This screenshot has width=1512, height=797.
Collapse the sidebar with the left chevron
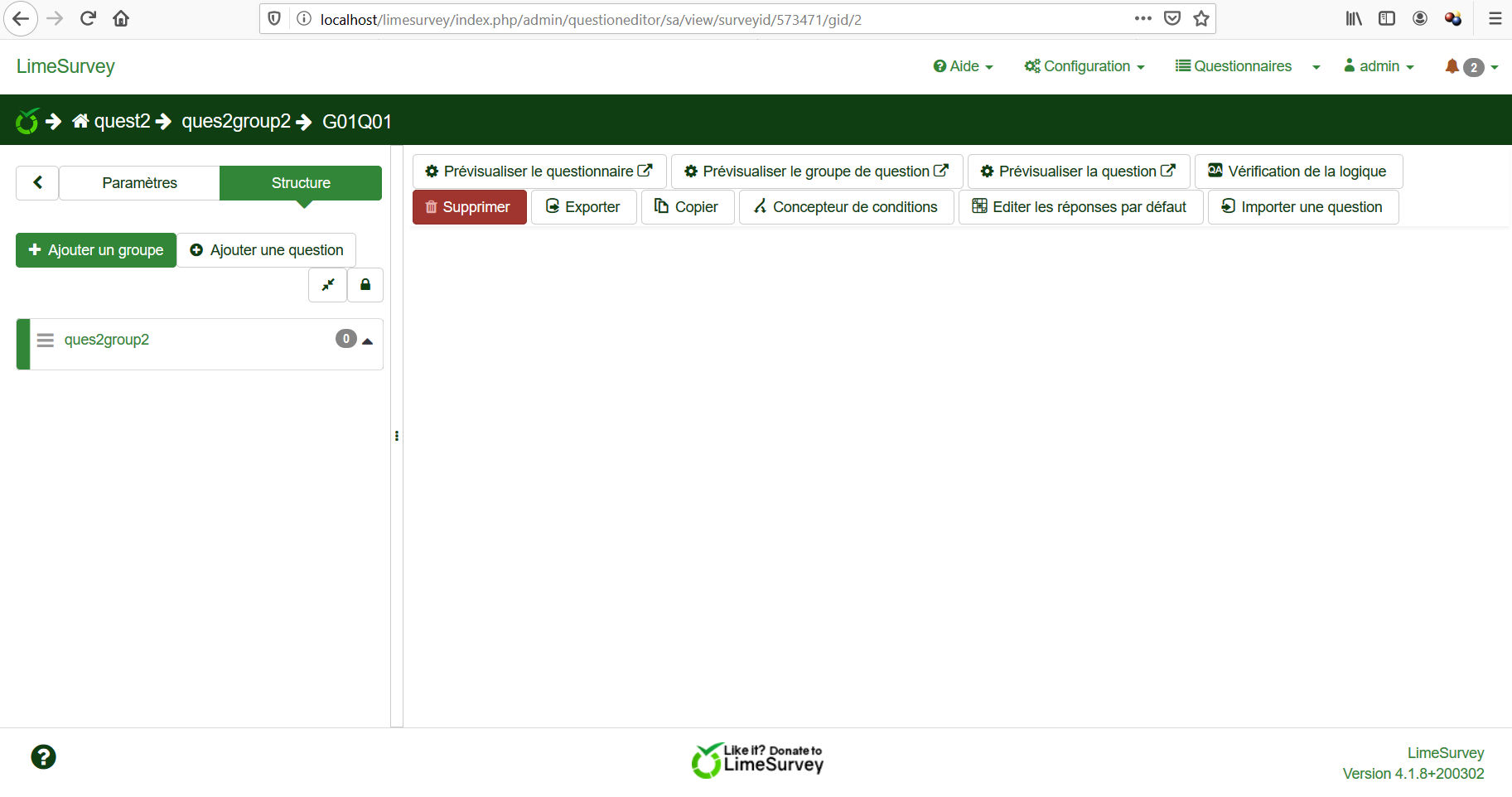pyautogui.click(x=37, y=183)
